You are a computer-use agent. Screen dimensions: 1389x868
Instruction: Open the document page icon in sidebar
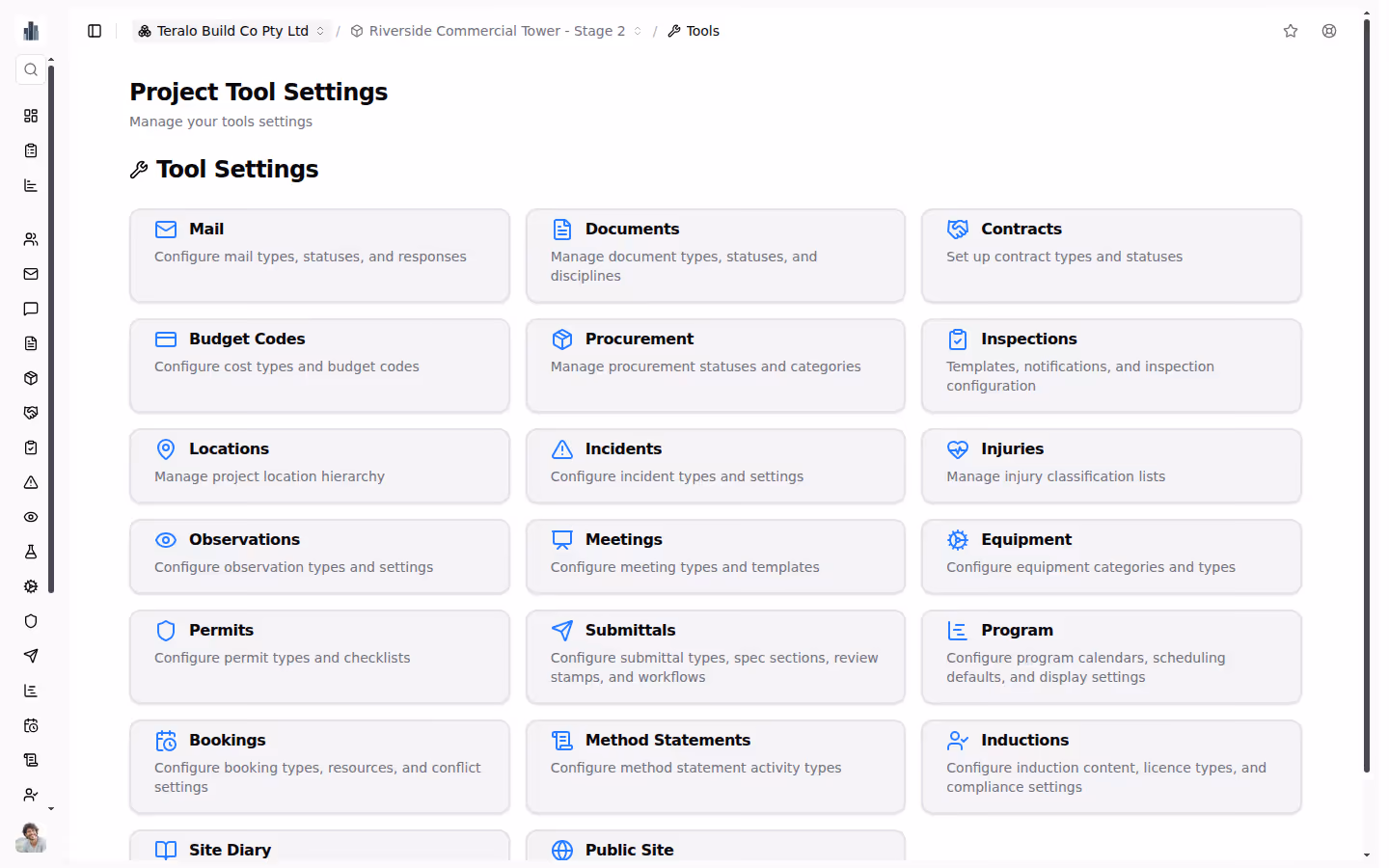(31, 343)
